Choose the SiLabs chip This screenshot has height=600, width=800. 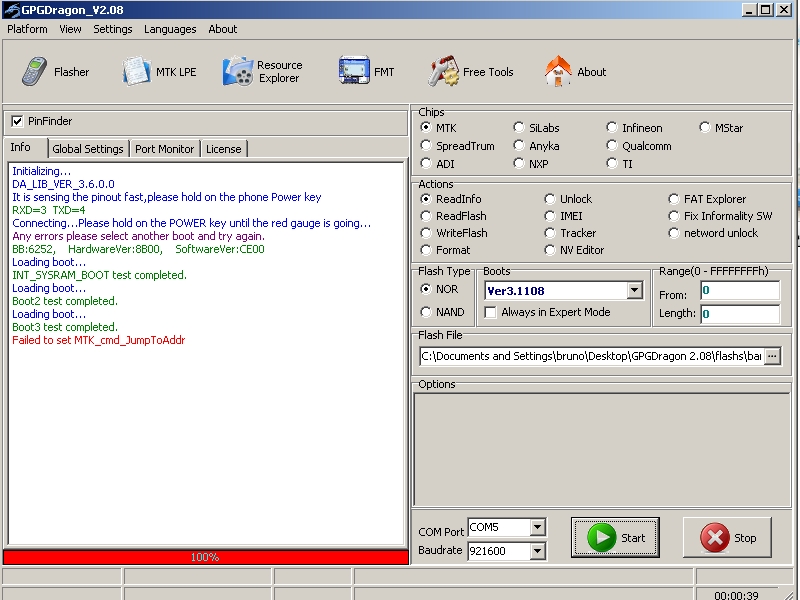(x=518, y=128)
